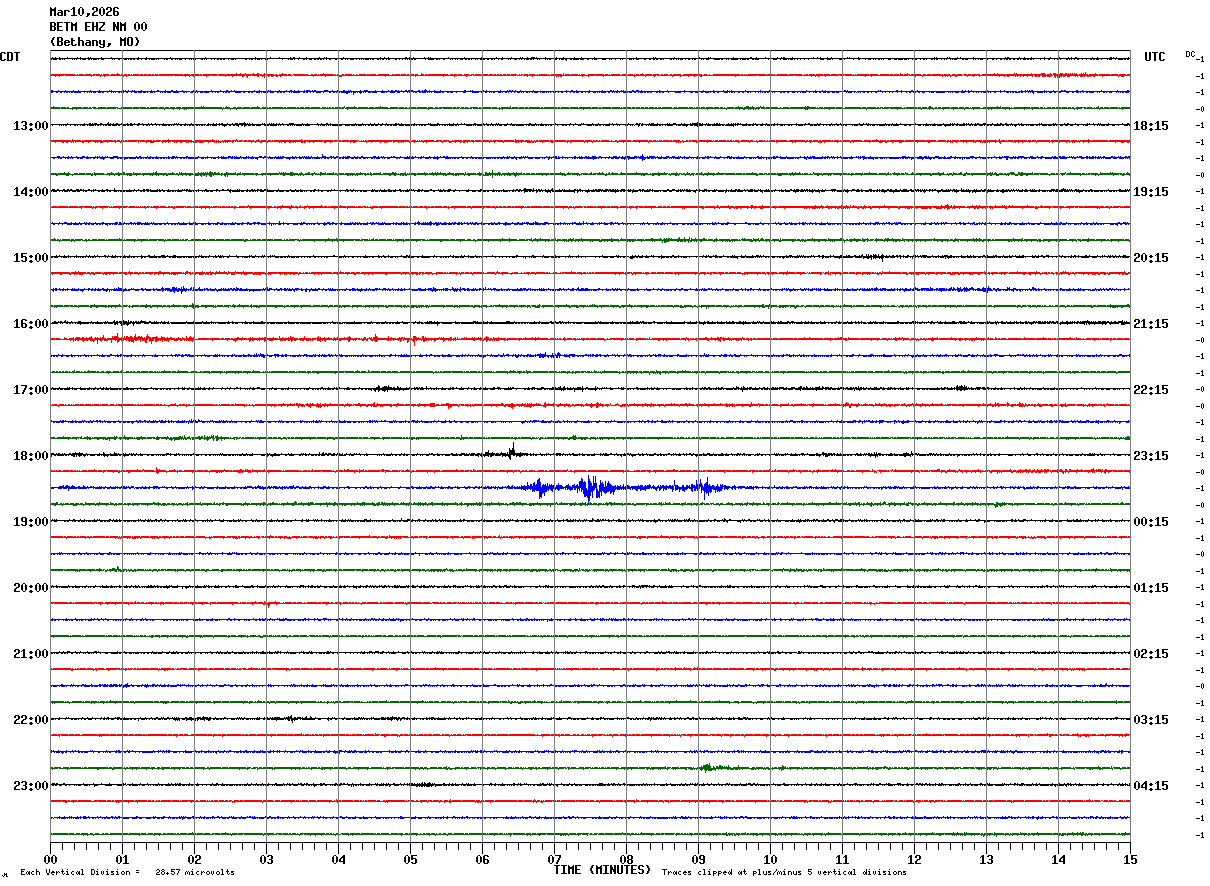The height and width of the screenshot is (886, 1210).
Task: Click minute 07 on the bottom axis
Action: 554,859
